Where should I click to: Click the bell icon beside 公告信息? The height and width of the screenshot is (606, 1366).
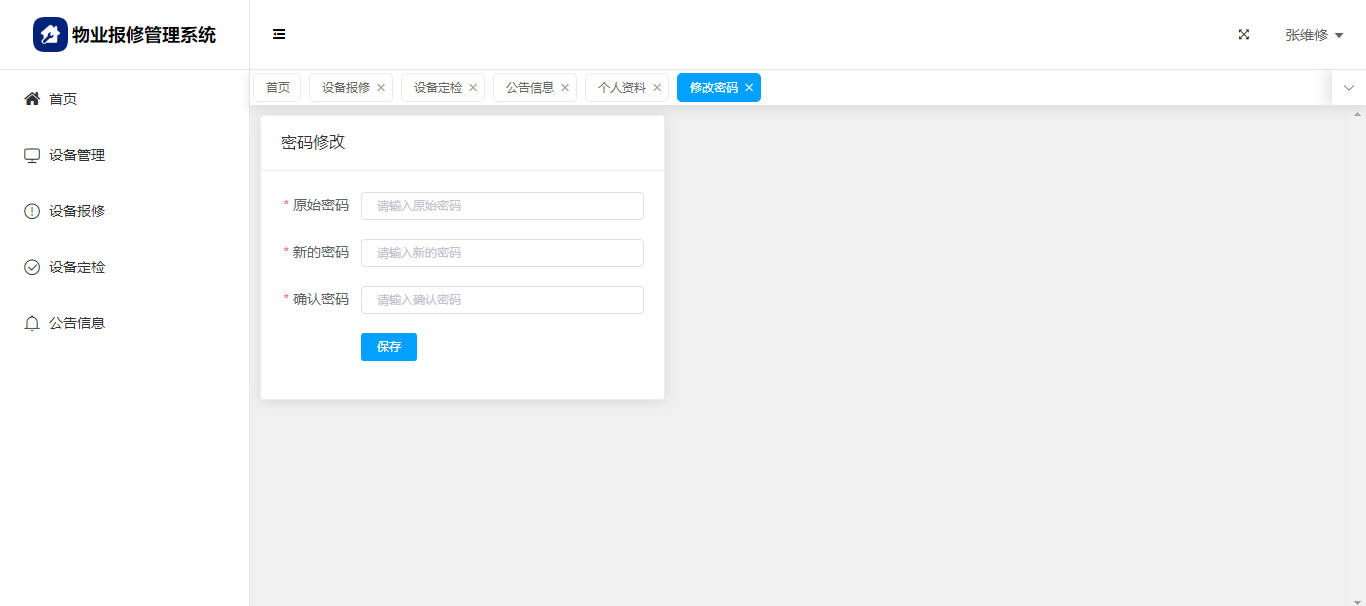[32, 323]
